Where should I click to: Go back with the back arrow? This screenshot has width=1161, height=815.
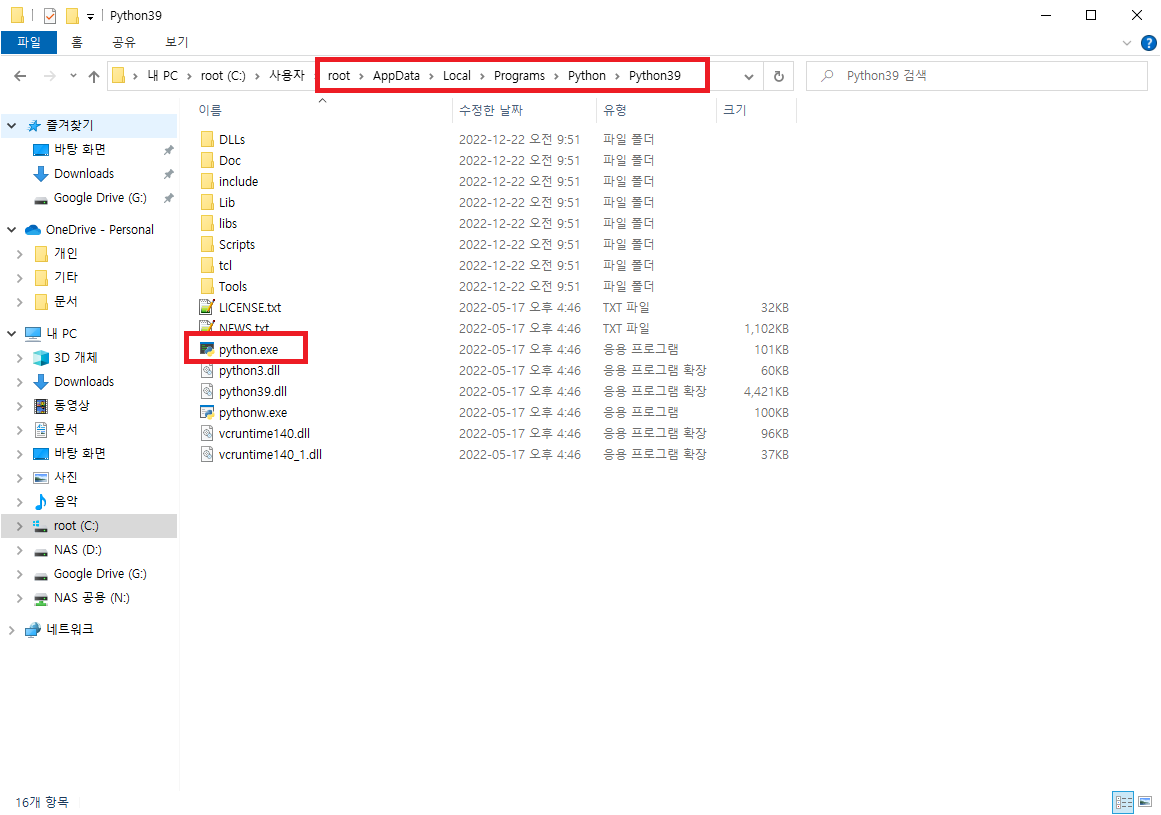[21, 76]
